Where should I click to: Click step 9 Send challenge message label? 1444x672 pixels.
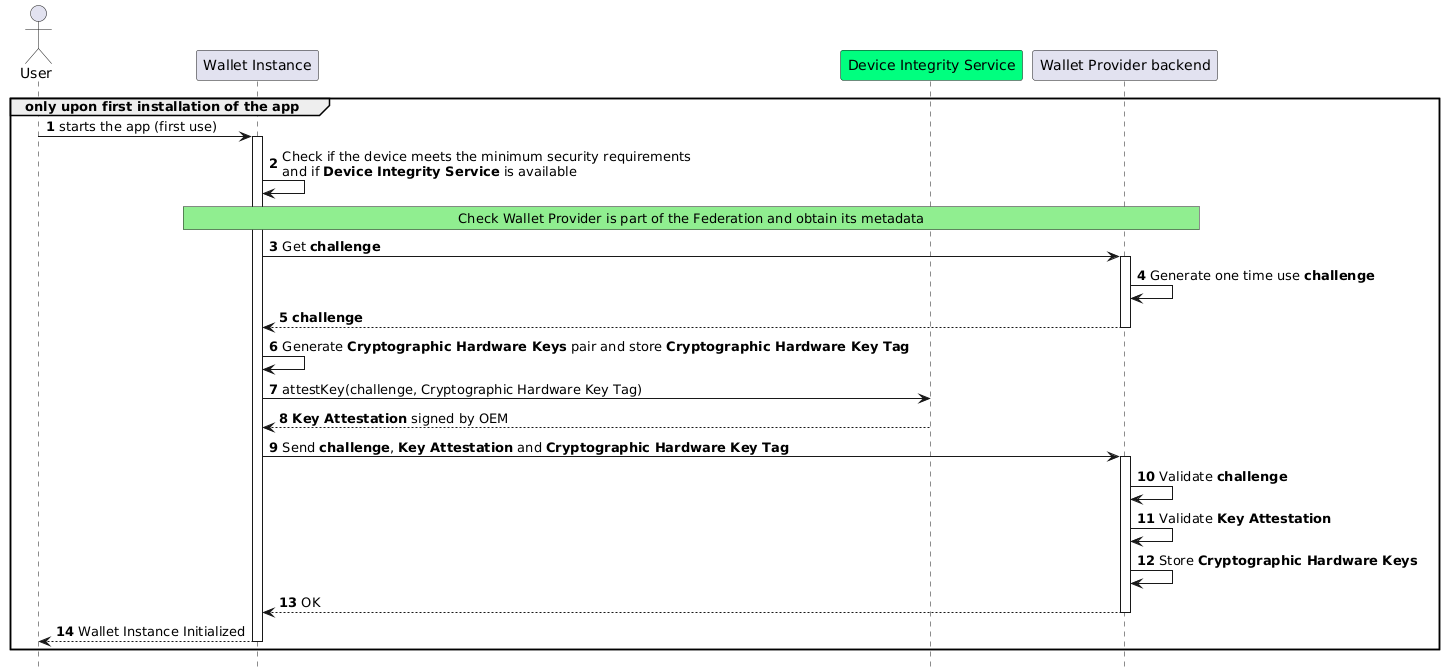535,447
